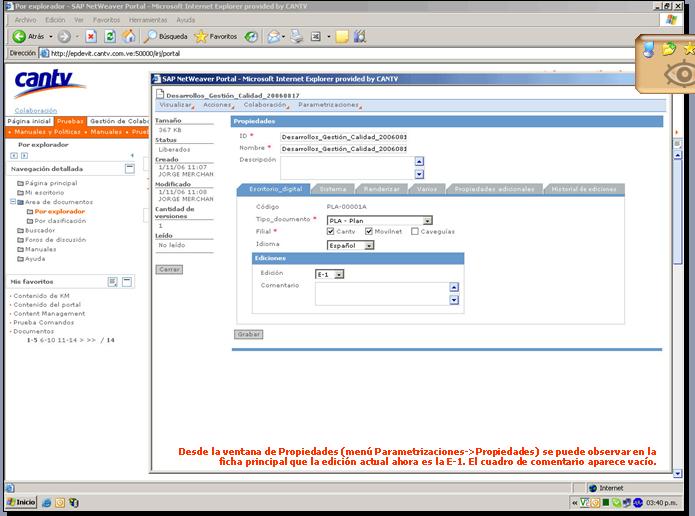This screenshot has width=695, height=516.
Task: Switch to the Varios tab
Action: point(427,189)
